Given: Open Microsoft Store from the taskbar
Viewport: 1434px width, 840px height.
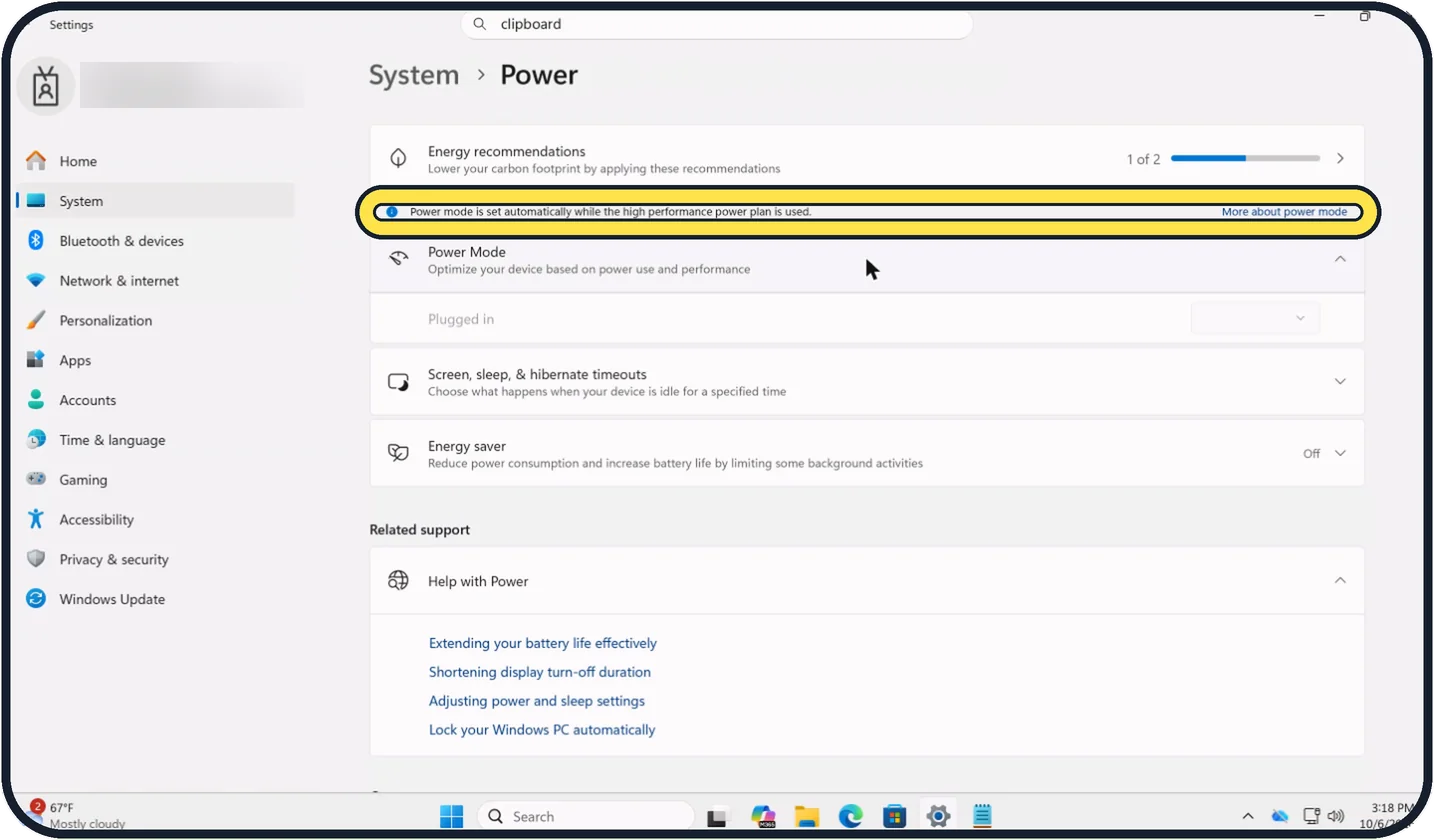Looking at the screenshot, I should 894,816.
